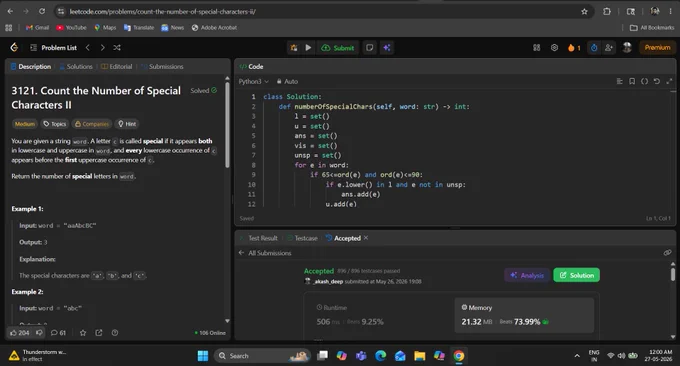Click the green Solution button

pyautogui.click(x=576, y=275)
